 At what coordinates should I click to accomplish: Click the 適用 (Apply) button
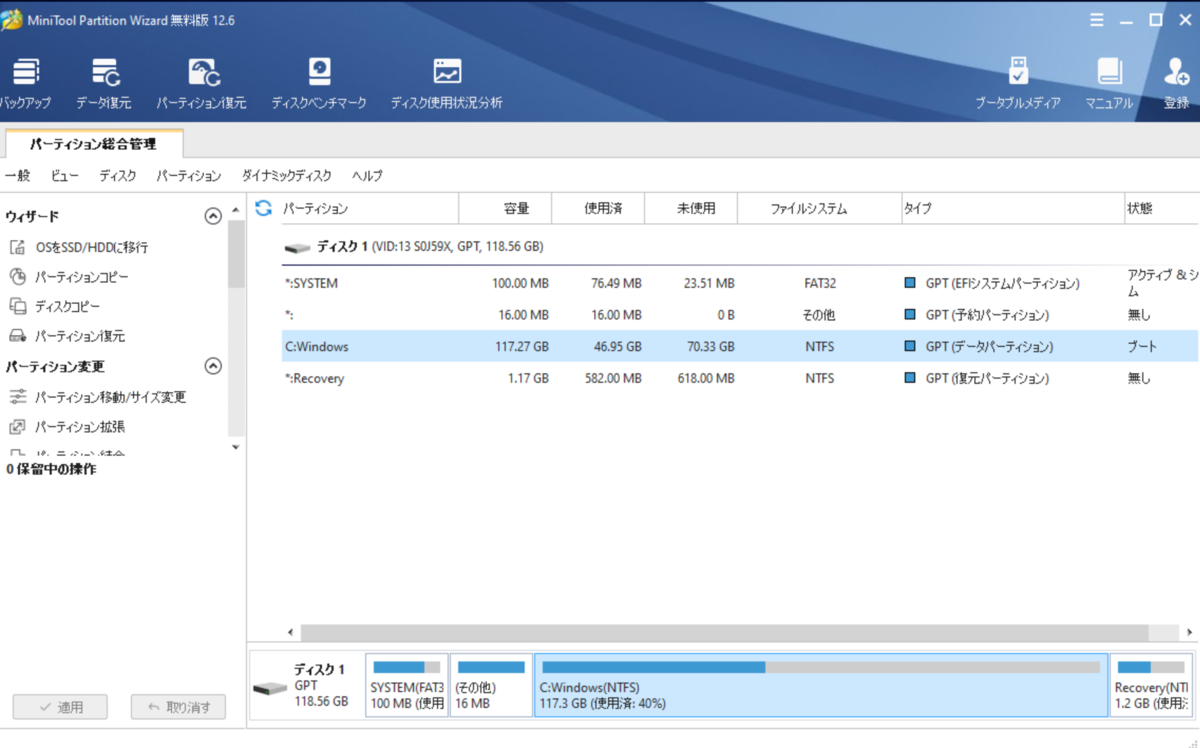(60, 706)
